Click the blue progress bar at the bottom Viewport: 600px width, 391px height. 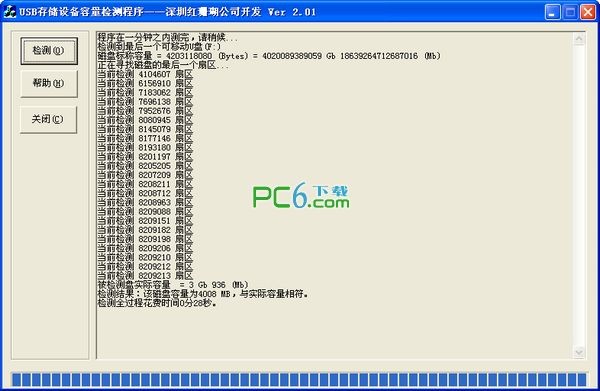click(299, 380)
